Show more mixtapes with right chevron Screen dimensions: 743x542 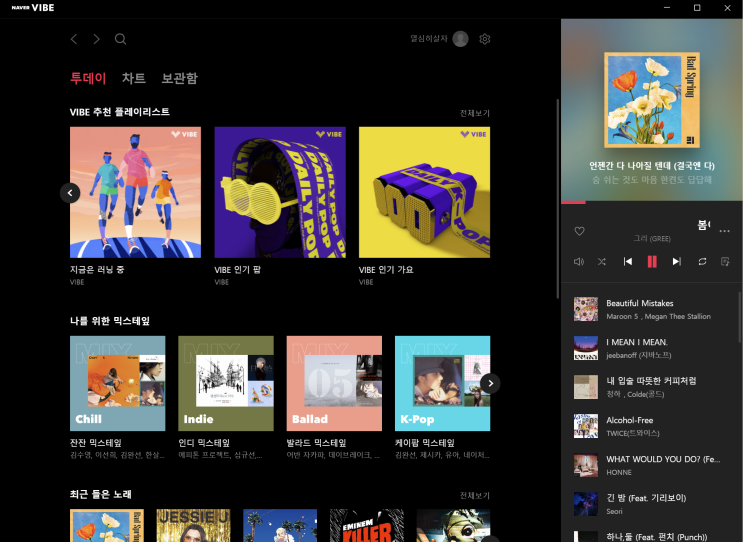click(x=490, y=383)
